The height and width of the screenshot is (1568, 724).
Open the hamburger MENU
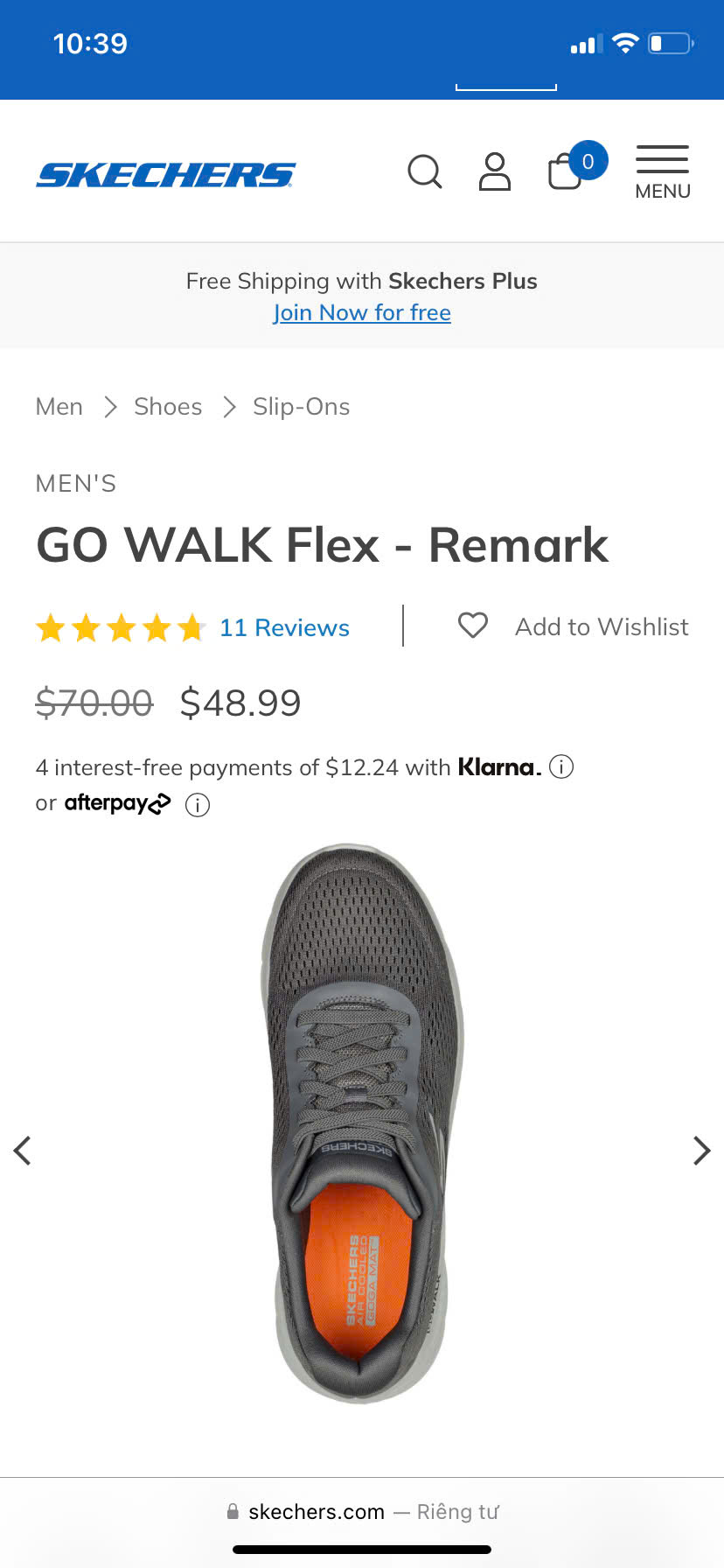[662, 172]
